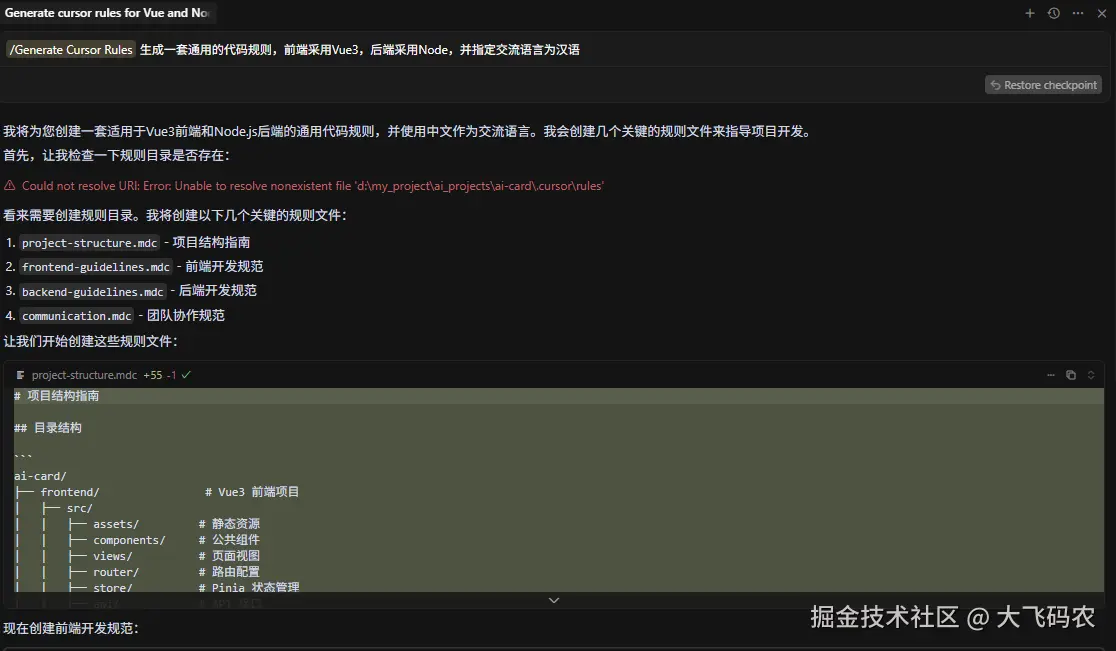Viewport: 1116px width, 651px height.
Task: Click the prompt text mentioning Vue3 and Node
Action: click(359, 50)
